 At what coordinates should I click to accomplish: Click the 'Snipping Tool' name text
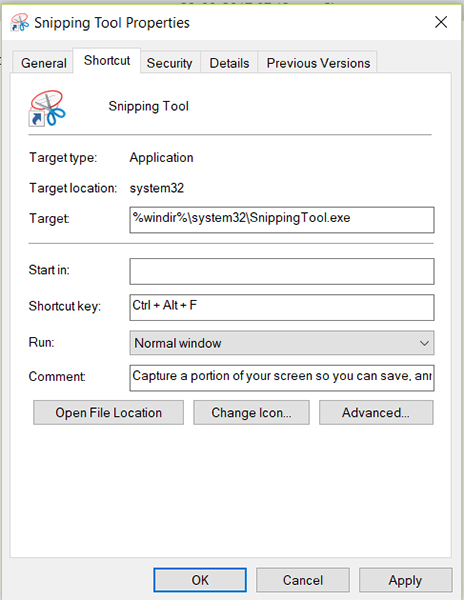[x=148, y=106]
